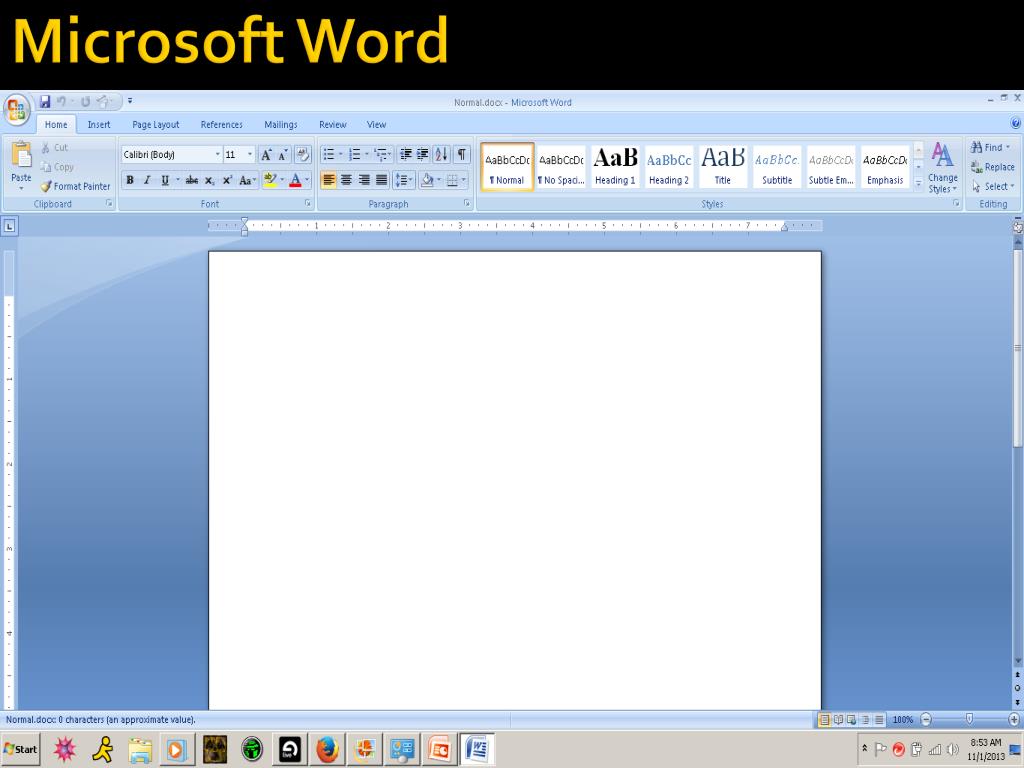Open the Customize Quick Access Toolbar dropdown

(130, 101)
